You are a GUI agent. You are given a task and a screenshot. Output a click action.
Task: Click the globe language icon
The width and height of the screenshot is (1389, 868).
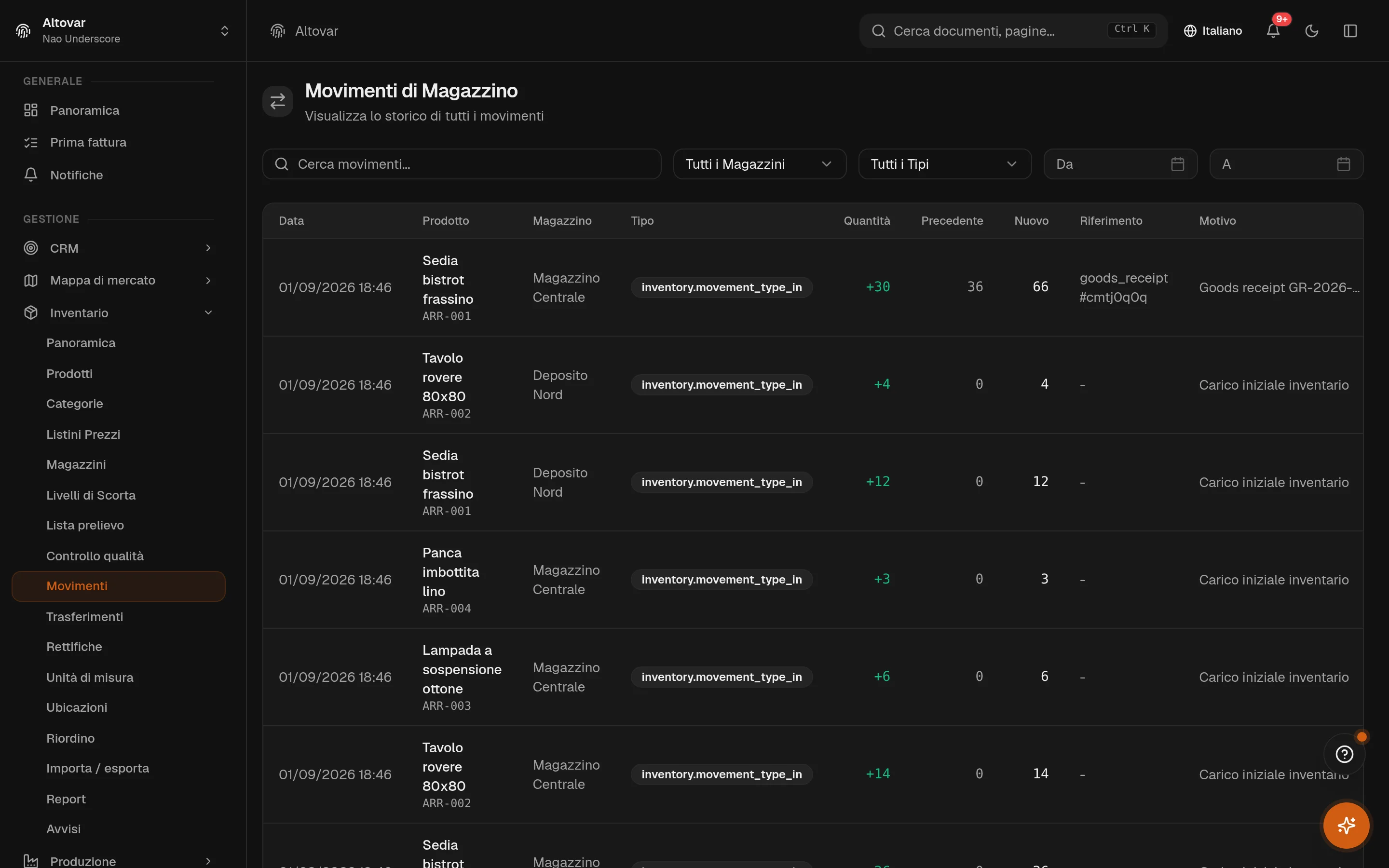click(1190, 31)
